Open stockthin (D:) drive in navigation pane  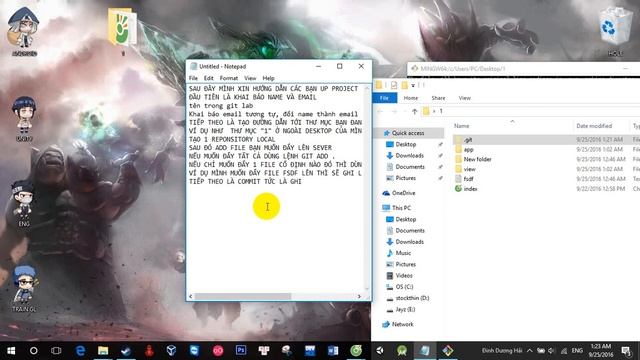click(x=412, y=298)
